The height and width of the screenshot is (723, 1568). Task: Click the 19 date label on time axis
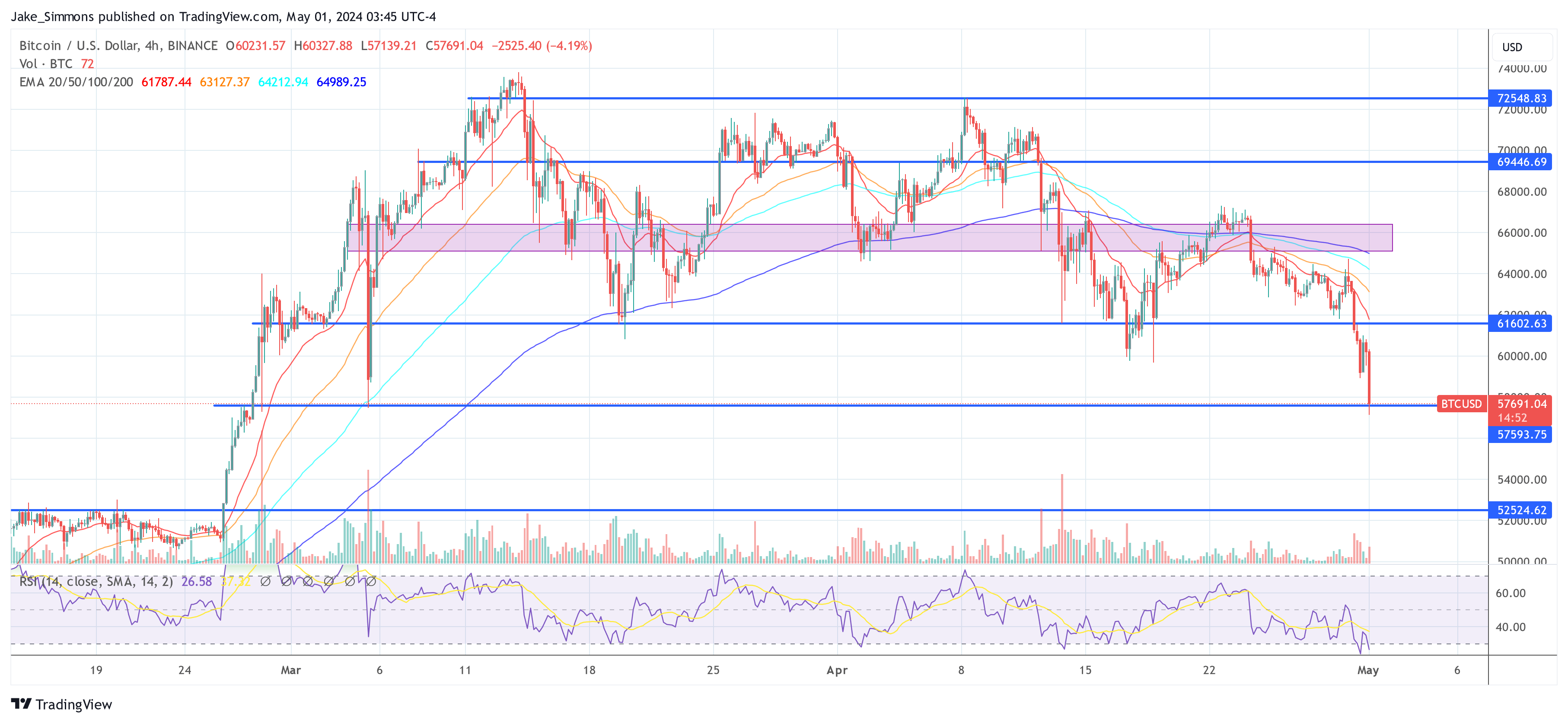pos(96,670)
